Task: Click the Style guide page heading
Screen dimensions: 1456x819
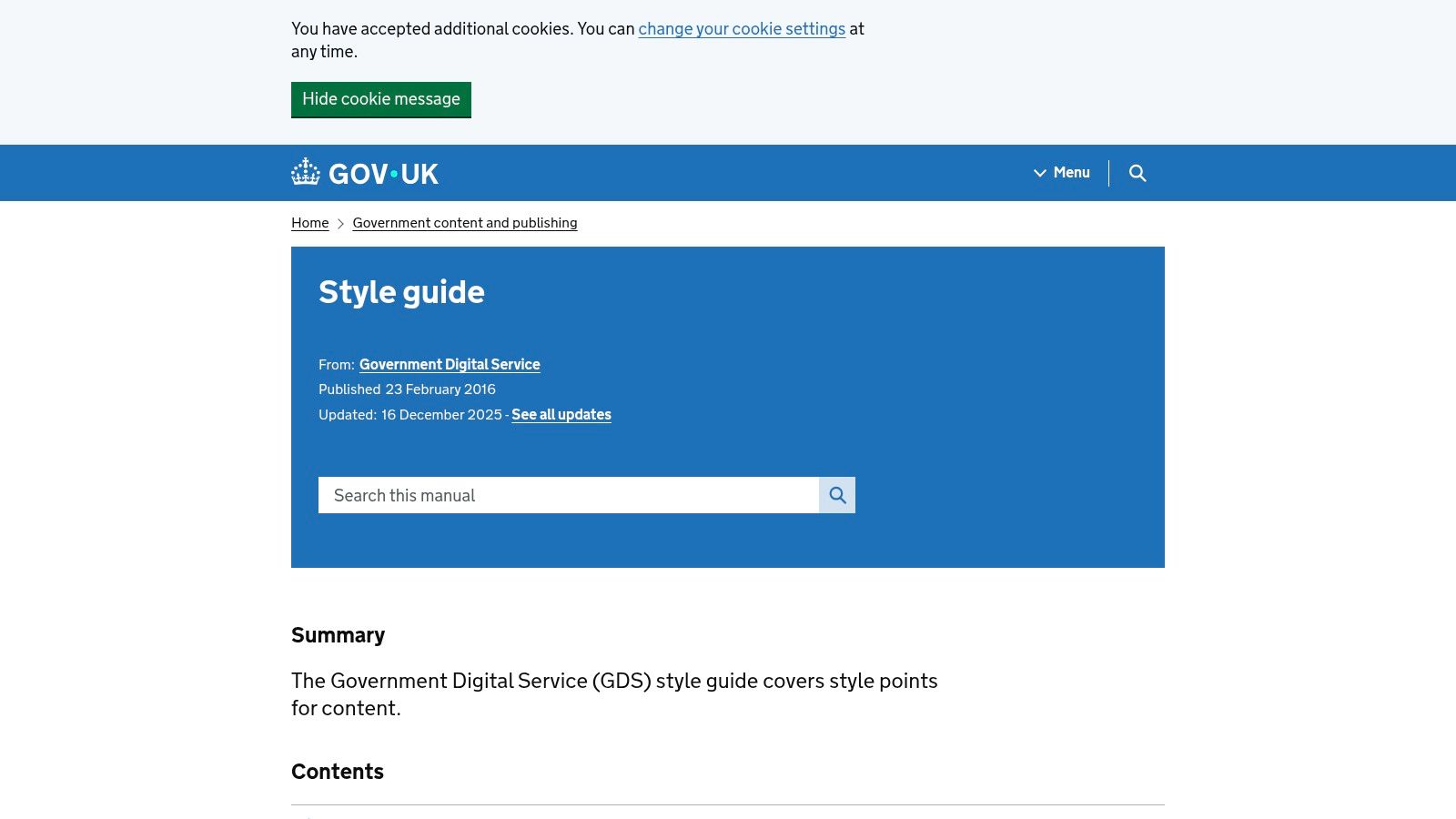Action: click(401, 292)
